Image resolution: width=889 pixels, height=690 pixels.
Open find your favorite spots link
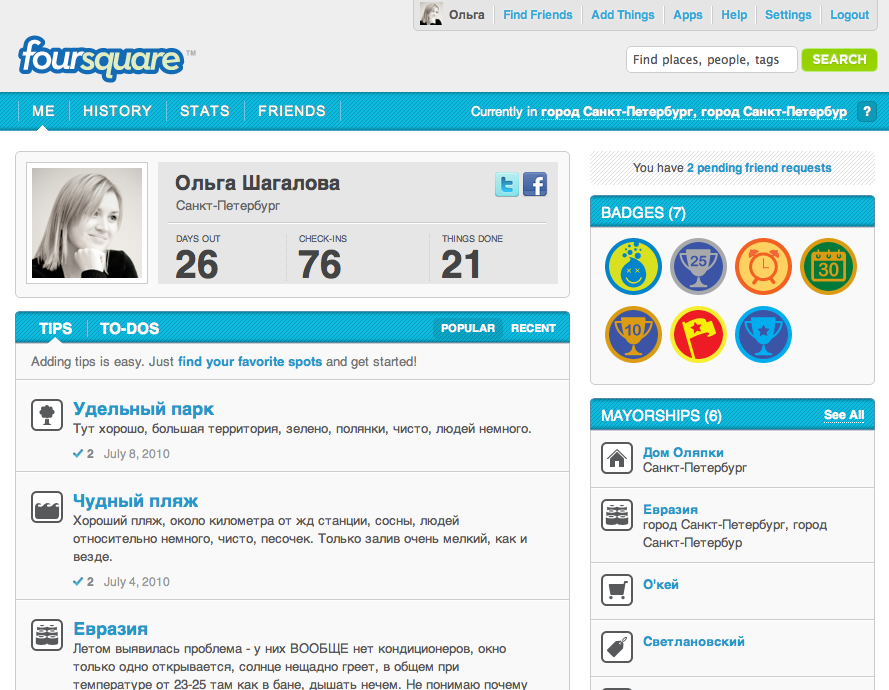(x=250, y=362)
